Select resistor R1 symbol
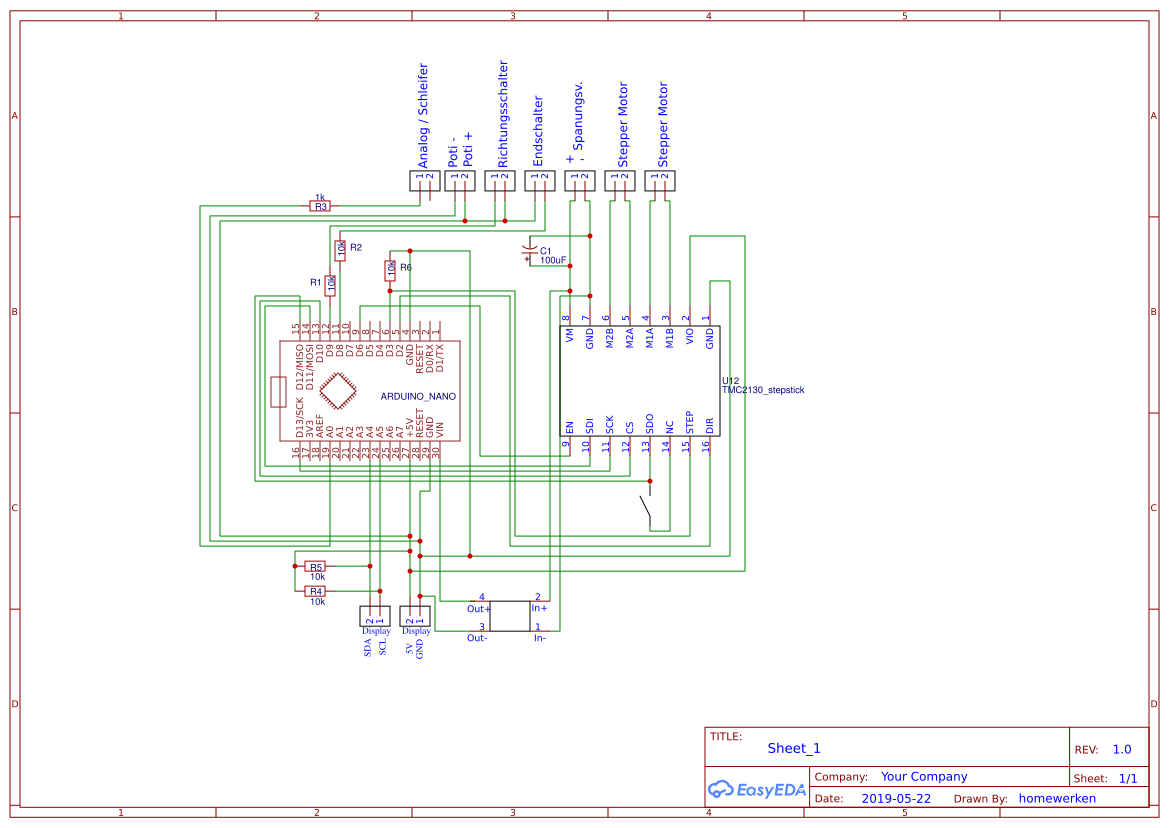The image size is (1169, 828). [330, 284]
